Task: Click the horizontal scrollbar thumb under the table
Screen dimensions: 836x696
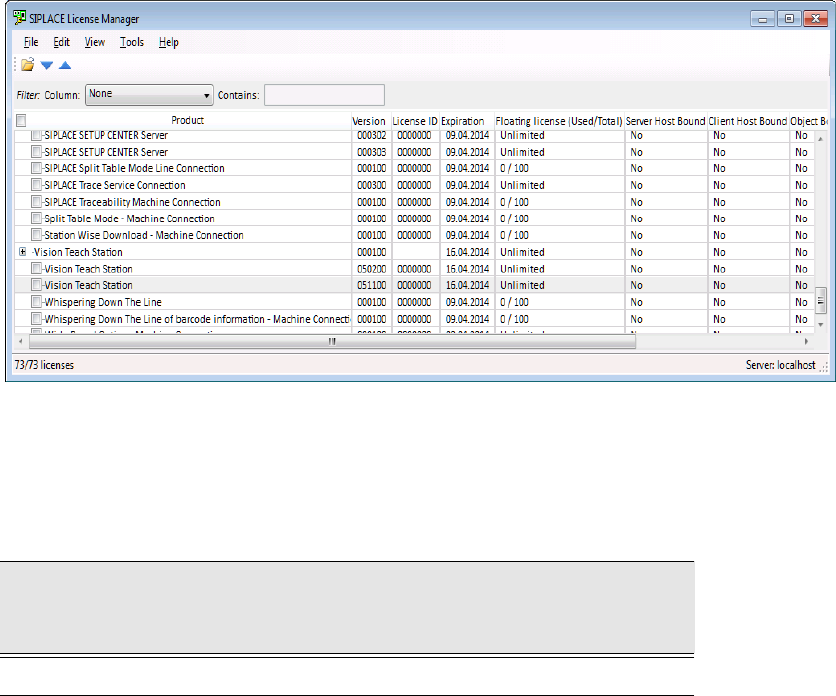Action: pos(331,340)
